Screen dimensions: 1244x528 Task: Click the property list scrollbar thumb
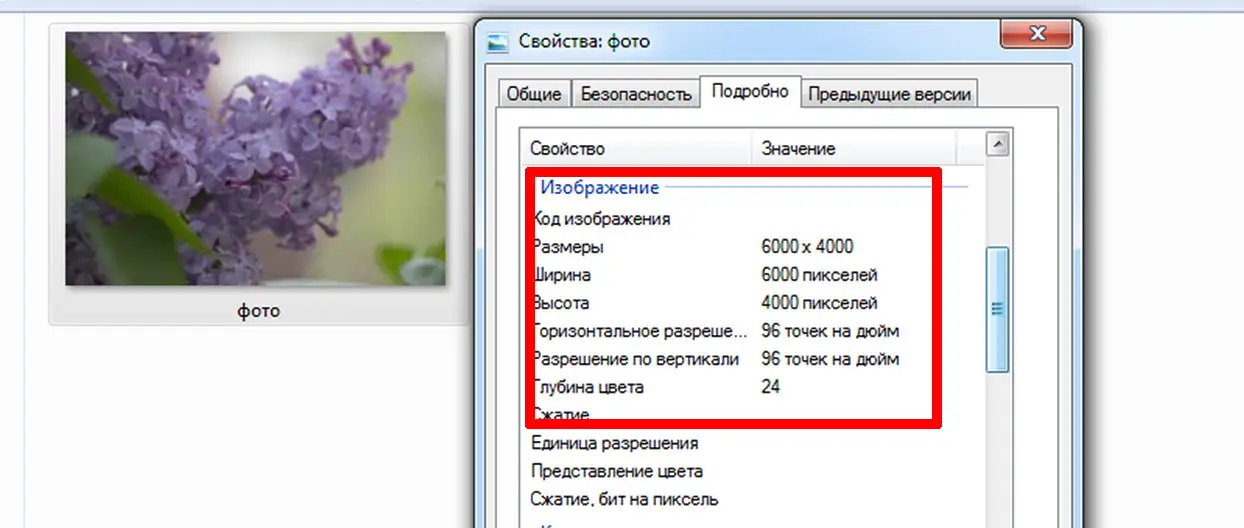click(x=996, y=309)
